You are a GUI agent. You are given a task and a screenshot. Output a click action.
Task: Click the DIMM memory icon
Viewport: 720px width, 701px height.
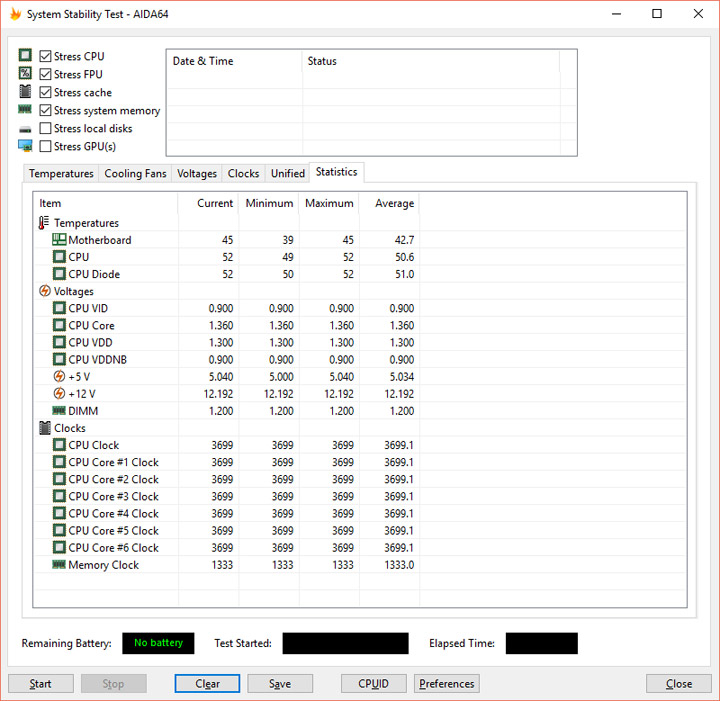(59, 410)
